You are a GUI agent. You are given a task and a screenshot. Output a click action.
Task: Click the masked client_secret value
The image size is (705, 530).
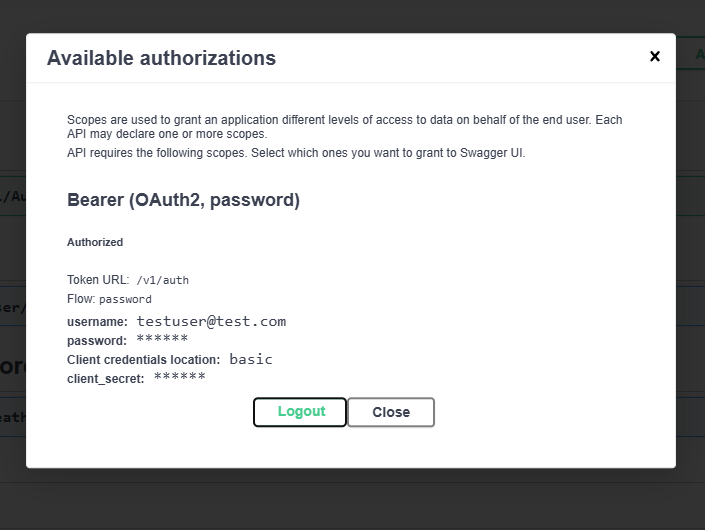(179, 377)
